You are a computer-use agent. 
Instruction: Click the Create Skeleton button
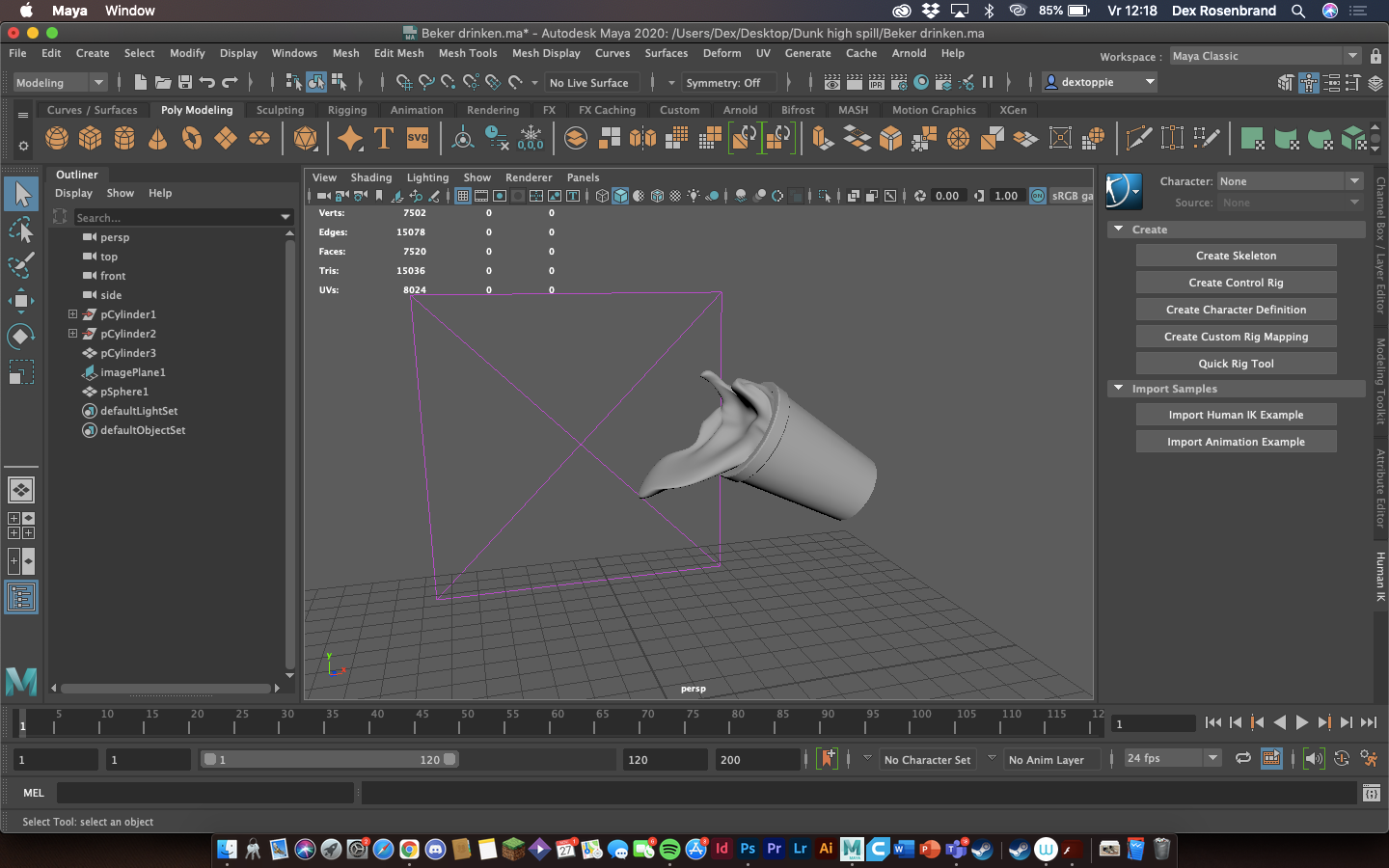coord(1236,256)
